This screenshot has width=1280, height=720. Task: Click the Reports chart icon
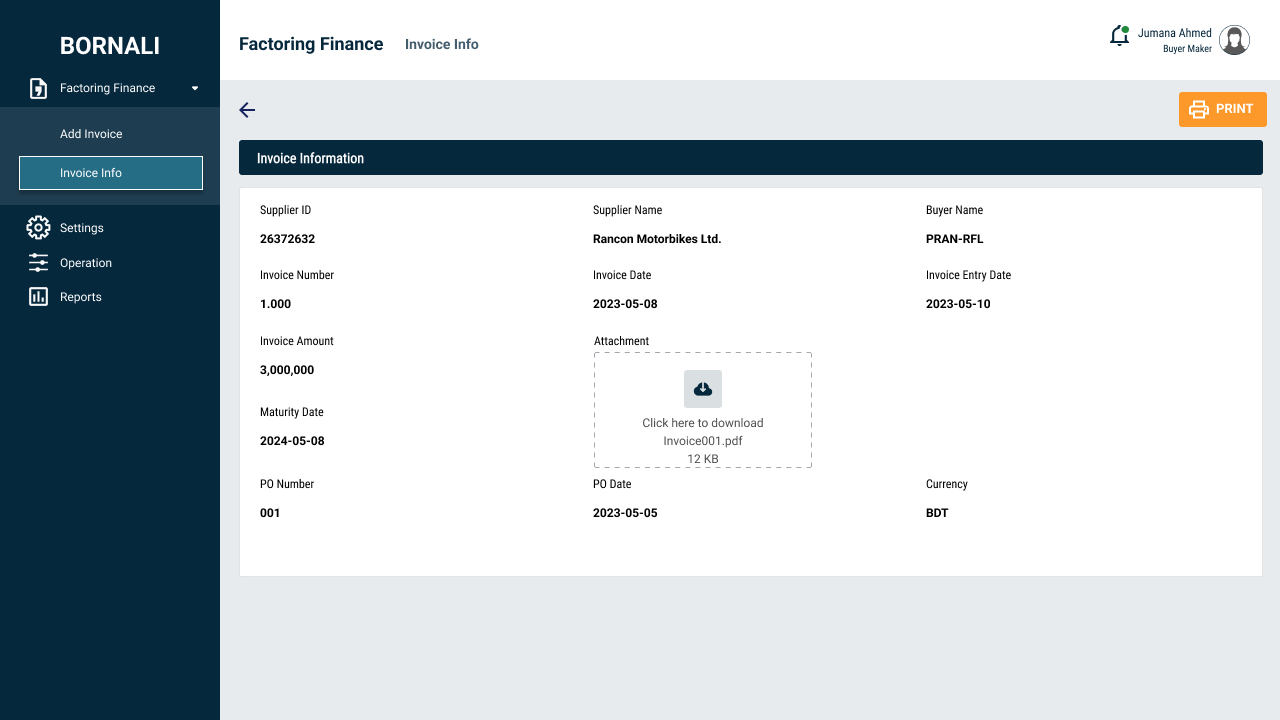38,296
